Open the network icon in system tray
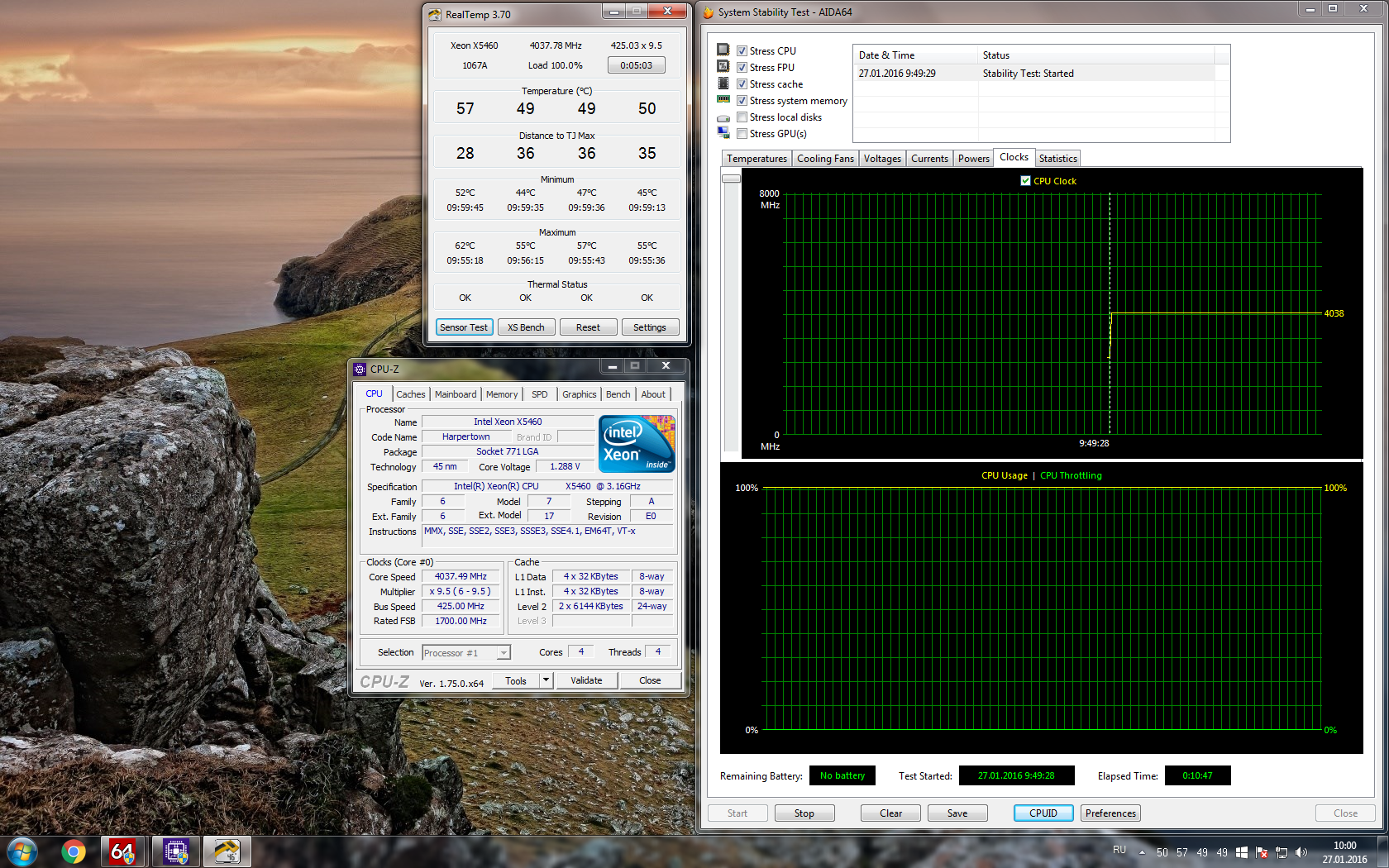Image resolution: width=1389 pixels, height=868 pixels. [1282, 852]
